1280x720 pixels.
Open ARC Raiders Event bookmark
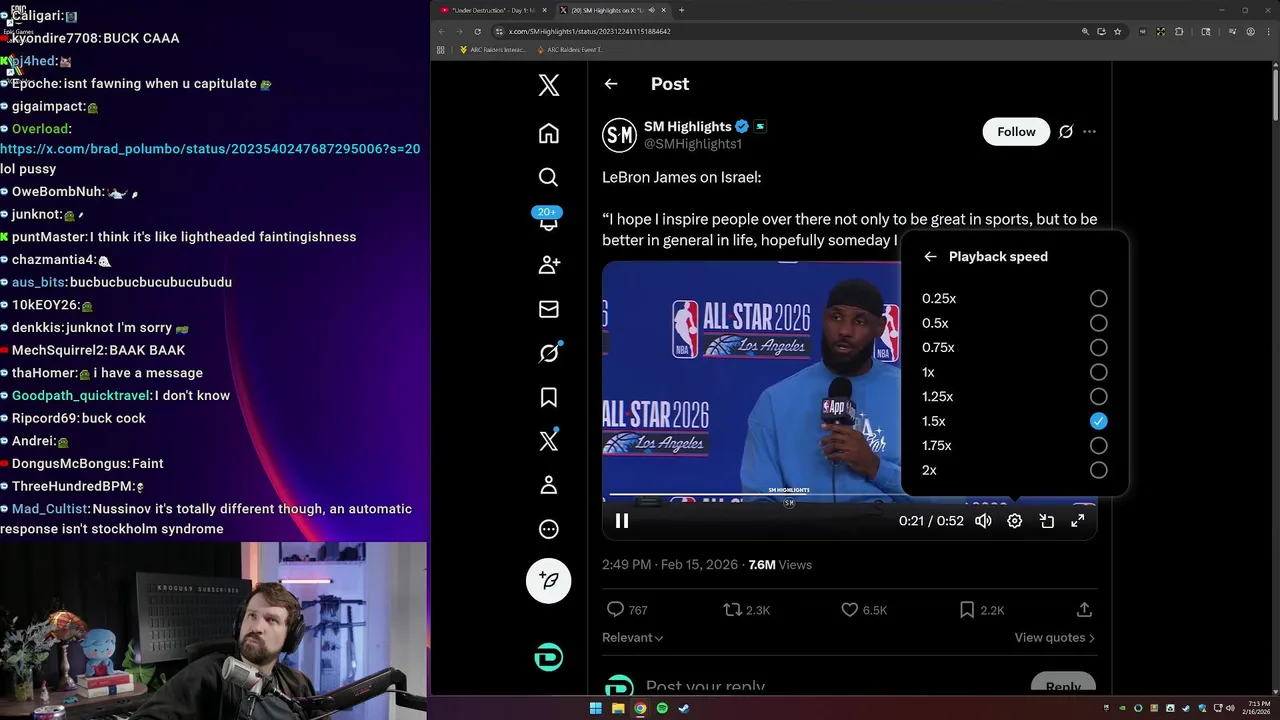(x=569, y=49)
